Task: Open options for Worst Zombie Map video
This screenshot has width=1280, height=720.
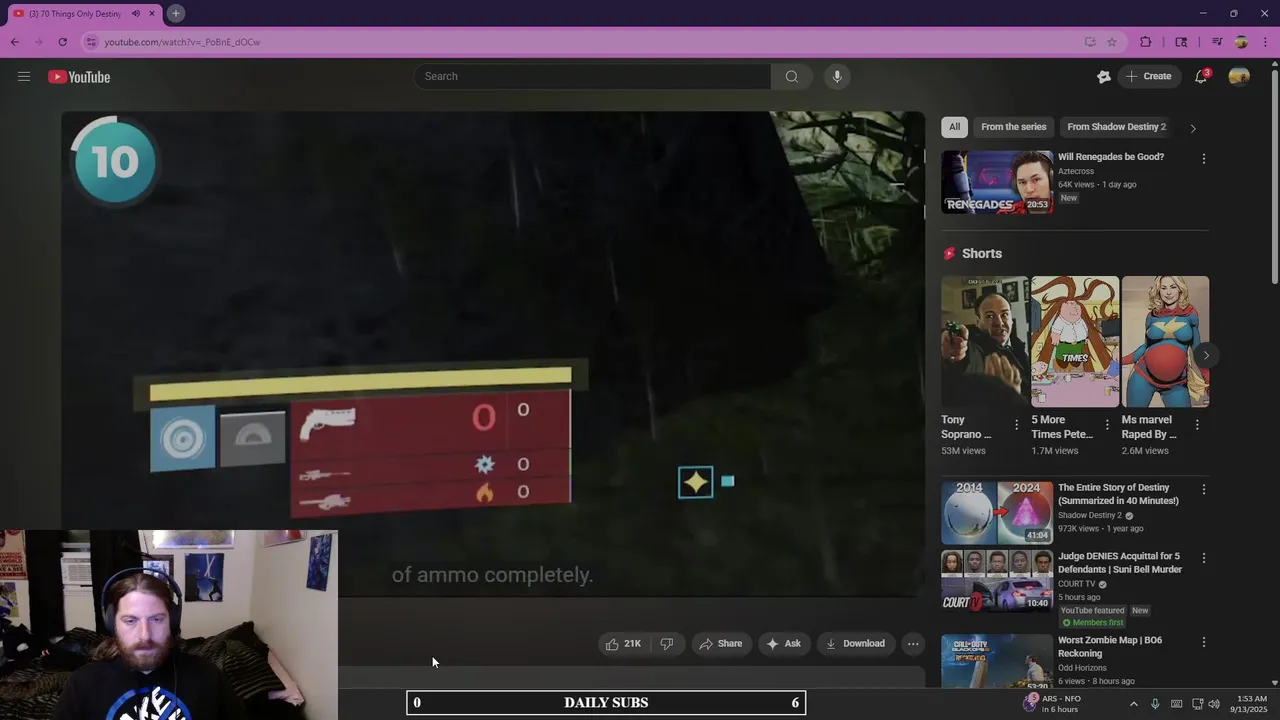Action: coord(1203,642)
